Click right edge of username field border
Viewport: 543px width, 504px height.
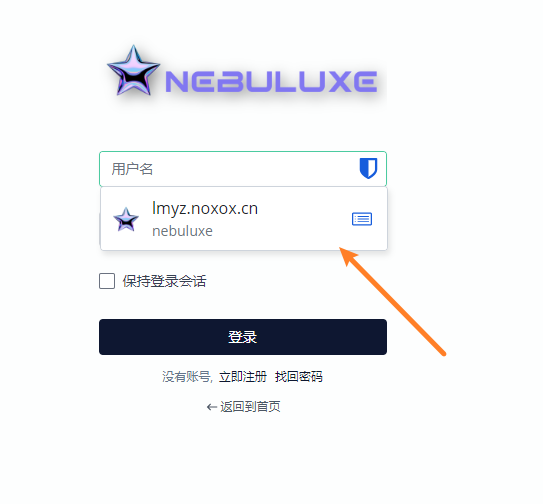[x=386, y=169]
